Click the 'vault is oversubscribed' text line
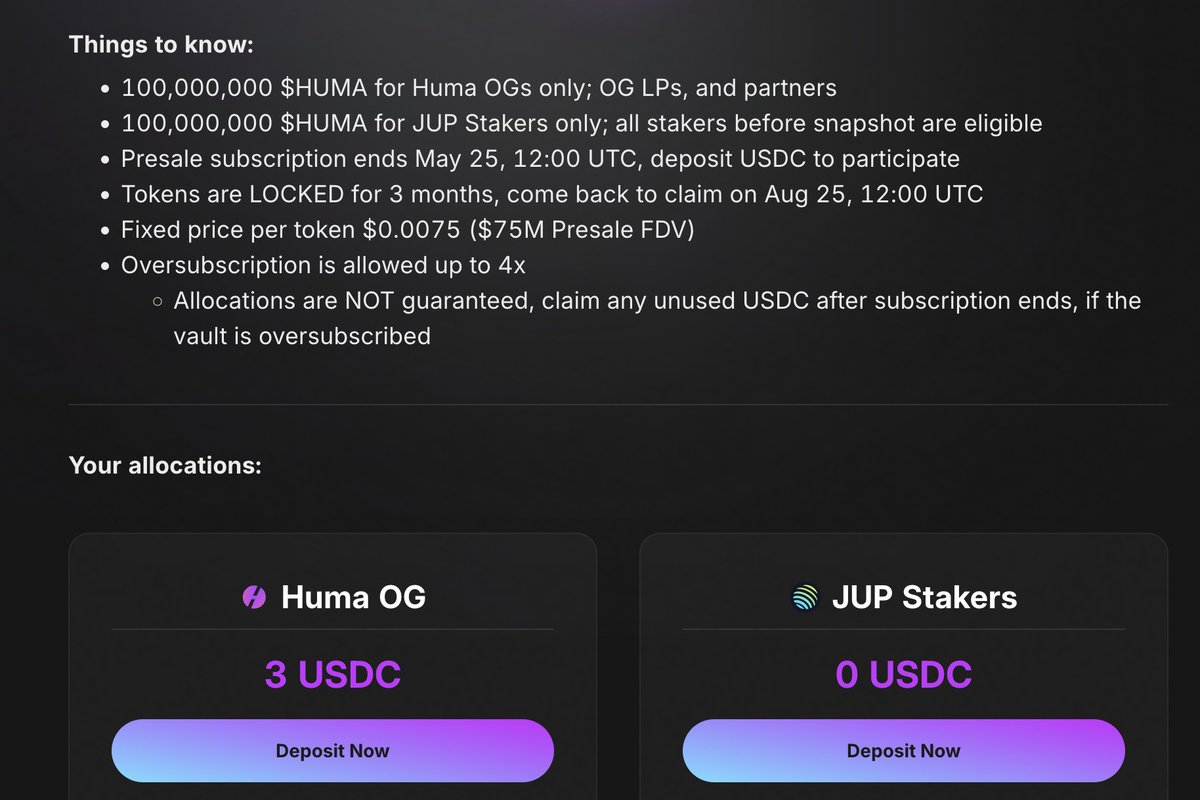Screen dimensions: 1200x800 (302, 336)
